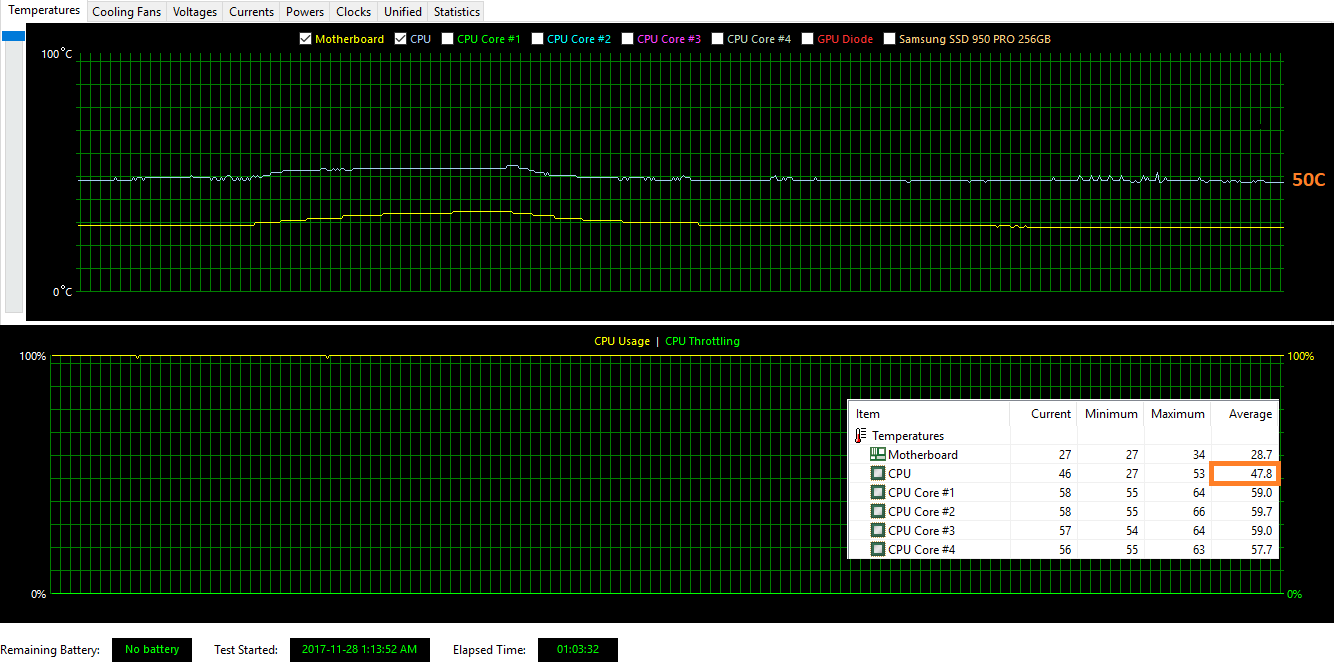Click the Temperatures thermometer icon in the table

[861, 436]
